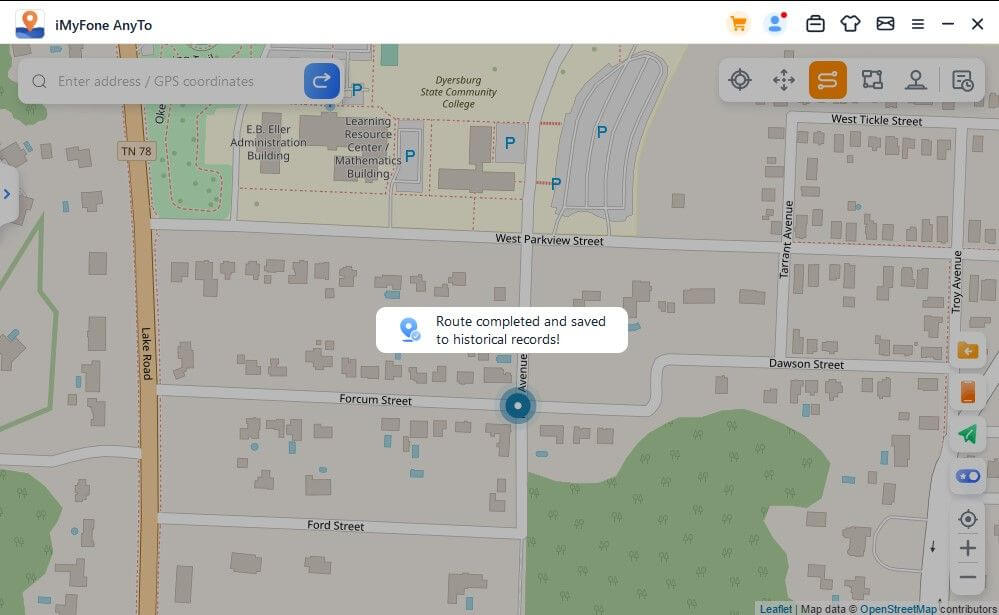Open the toolbox briefcase icon
The width and height of the screenshot is (999, 615).
click(815, 24)
